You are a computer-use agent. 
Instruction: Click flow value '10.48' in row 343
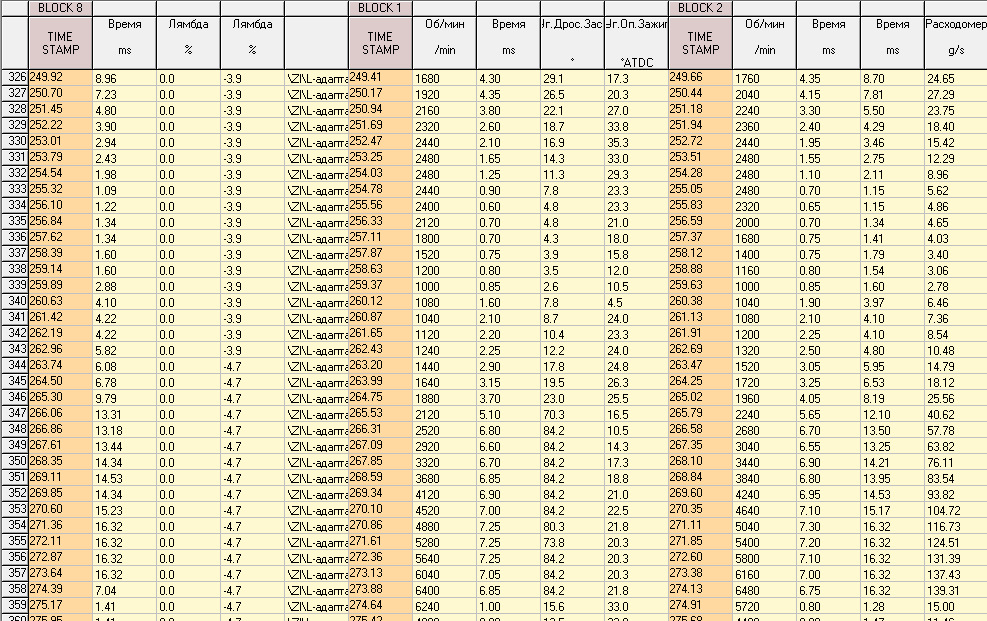pos(956,350)
